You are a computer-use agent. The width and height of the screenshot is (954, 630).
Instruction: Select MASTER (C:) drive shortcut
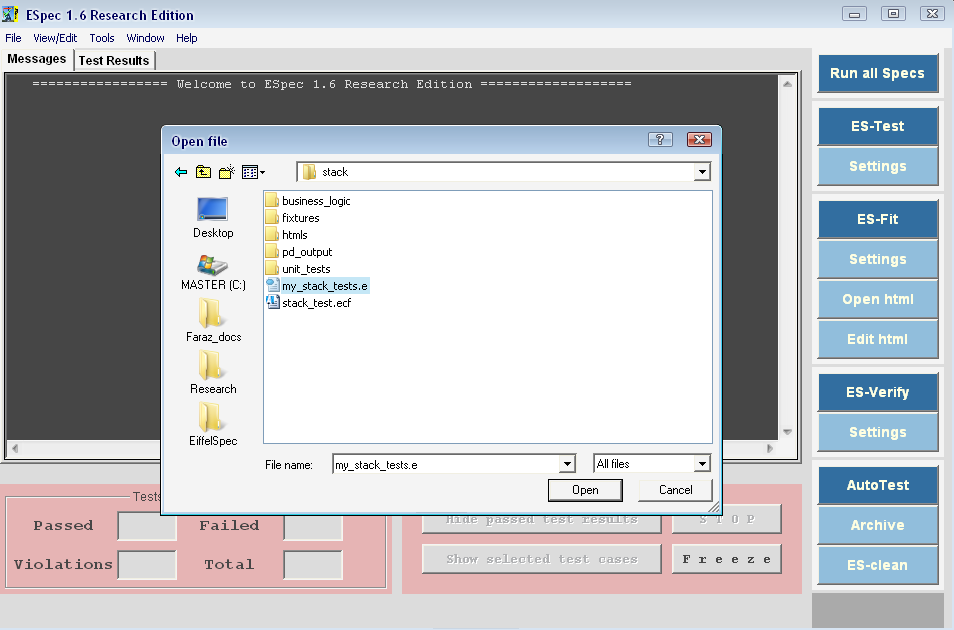pyautogui.click(x=213, y=271)
